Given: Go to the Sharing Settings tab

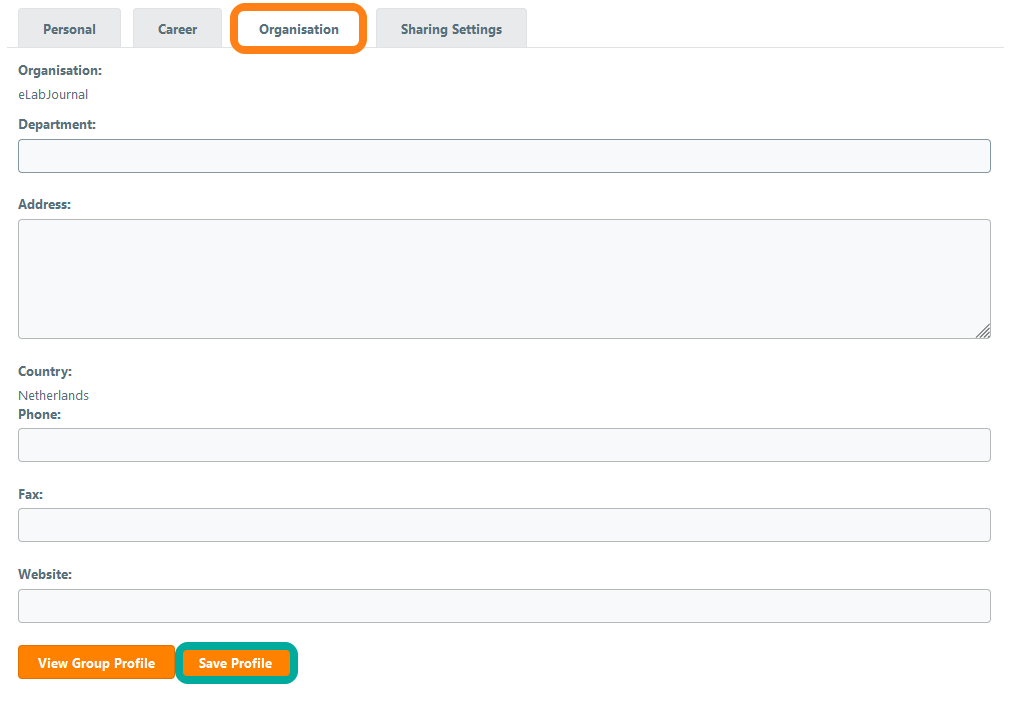Looking at the screenshot, I should 451,29.
